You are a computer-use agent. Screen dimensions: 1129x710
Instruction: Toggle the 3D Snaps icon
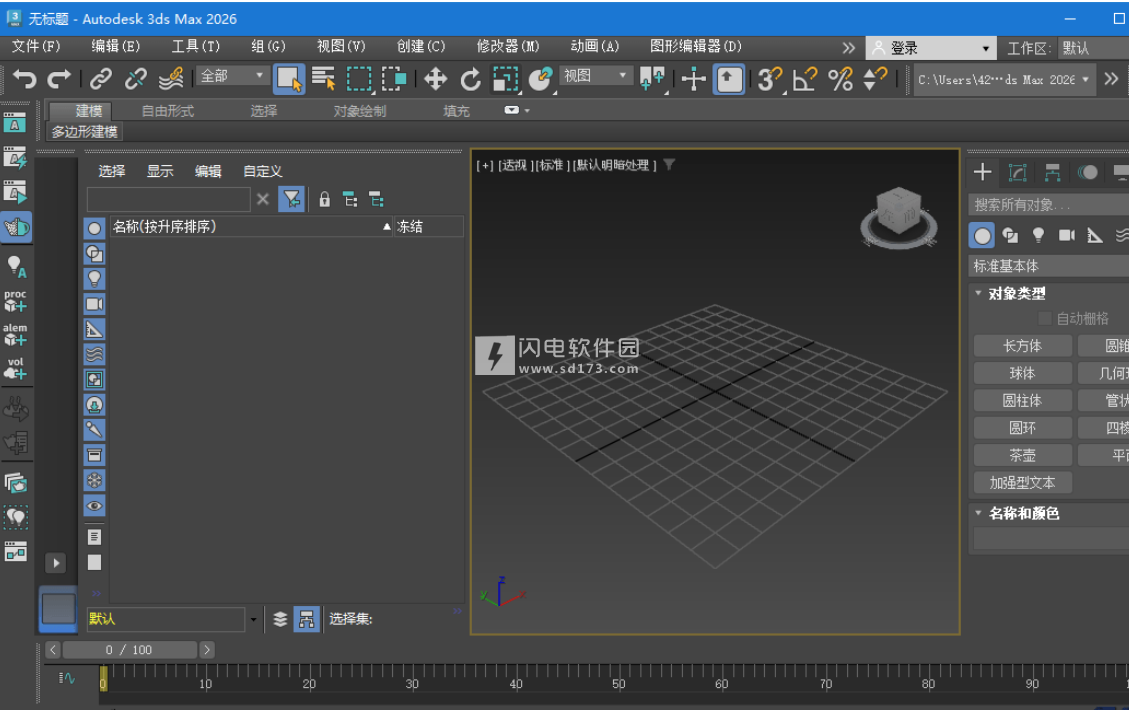(x=768, y=79)
